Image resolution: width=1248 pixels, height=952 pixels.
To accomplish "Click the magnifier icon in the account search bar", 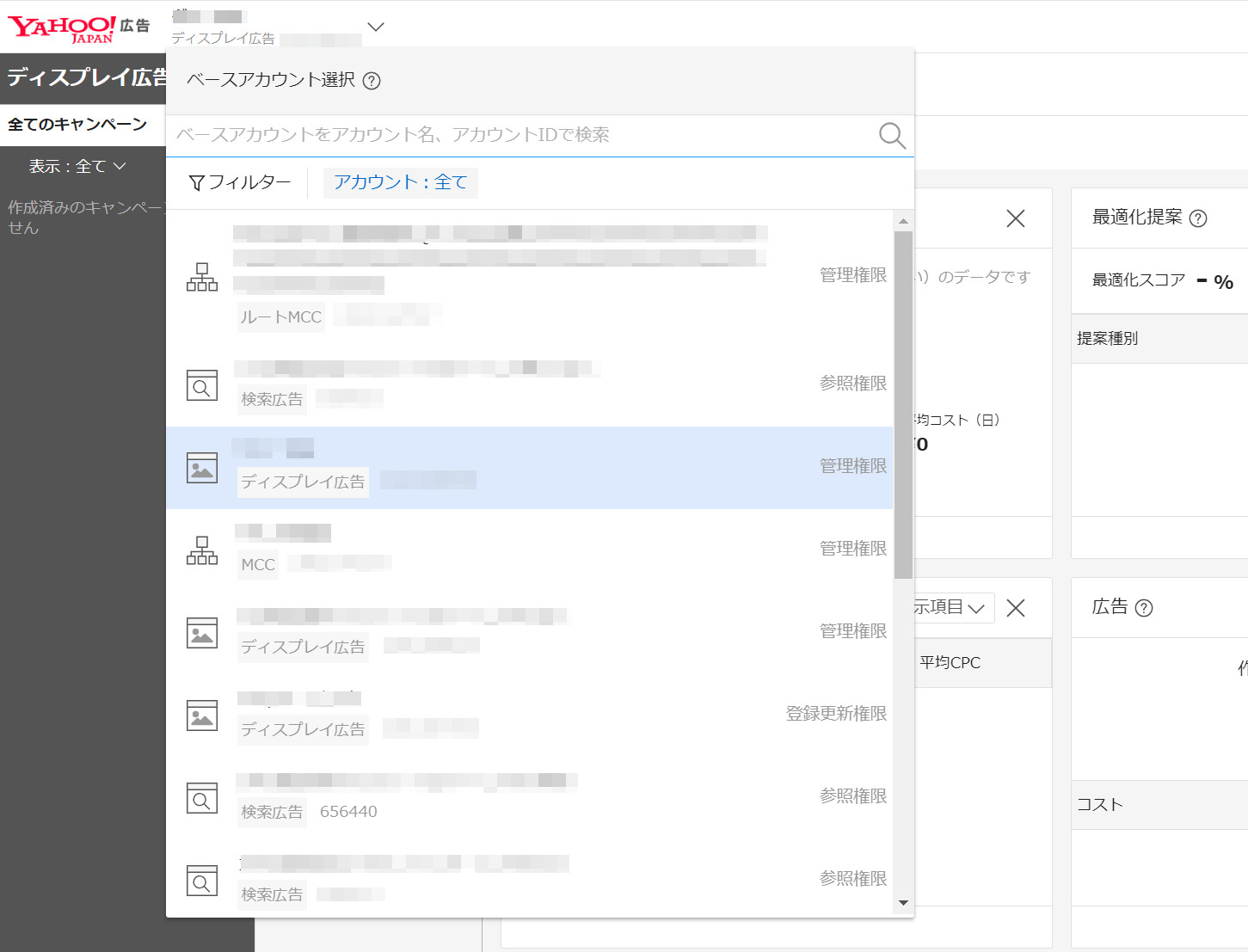I will pos(891,135).
